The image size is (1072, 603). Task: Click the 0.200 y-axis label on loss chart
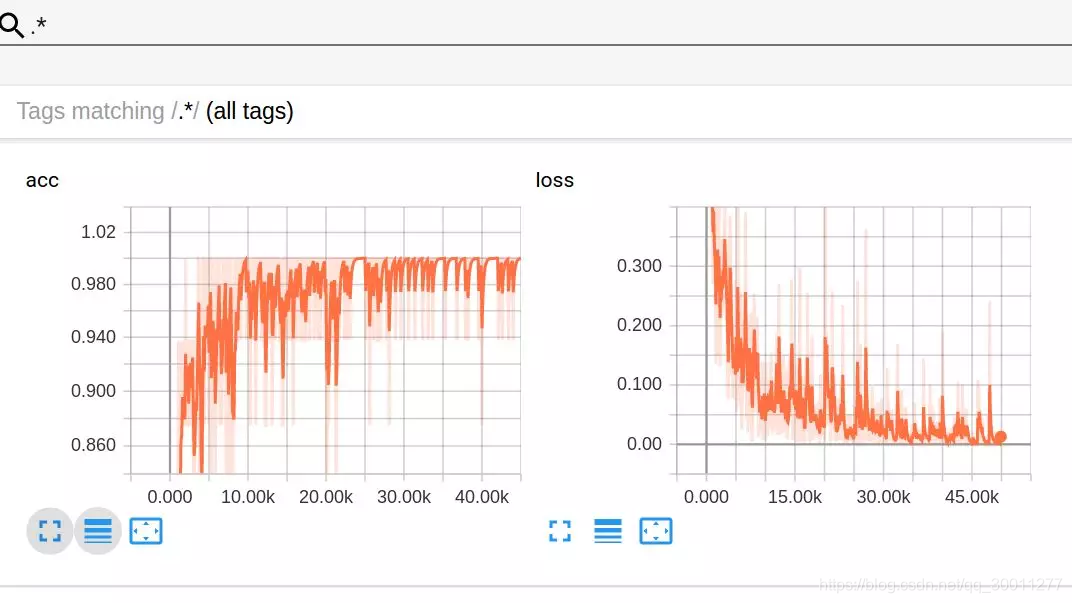click(x=639, y=325)
